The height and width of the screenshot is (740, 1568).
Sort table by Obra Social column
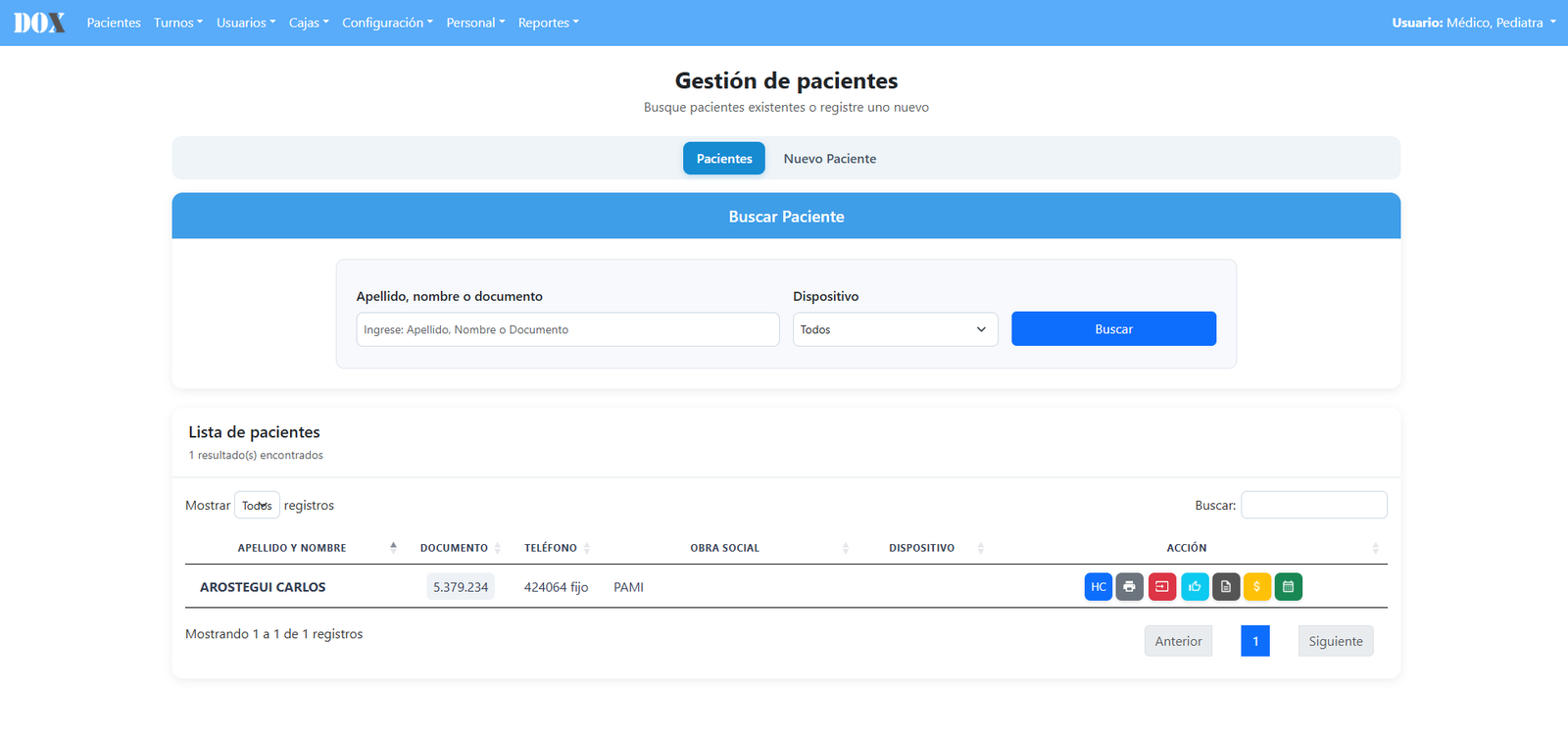725,548
